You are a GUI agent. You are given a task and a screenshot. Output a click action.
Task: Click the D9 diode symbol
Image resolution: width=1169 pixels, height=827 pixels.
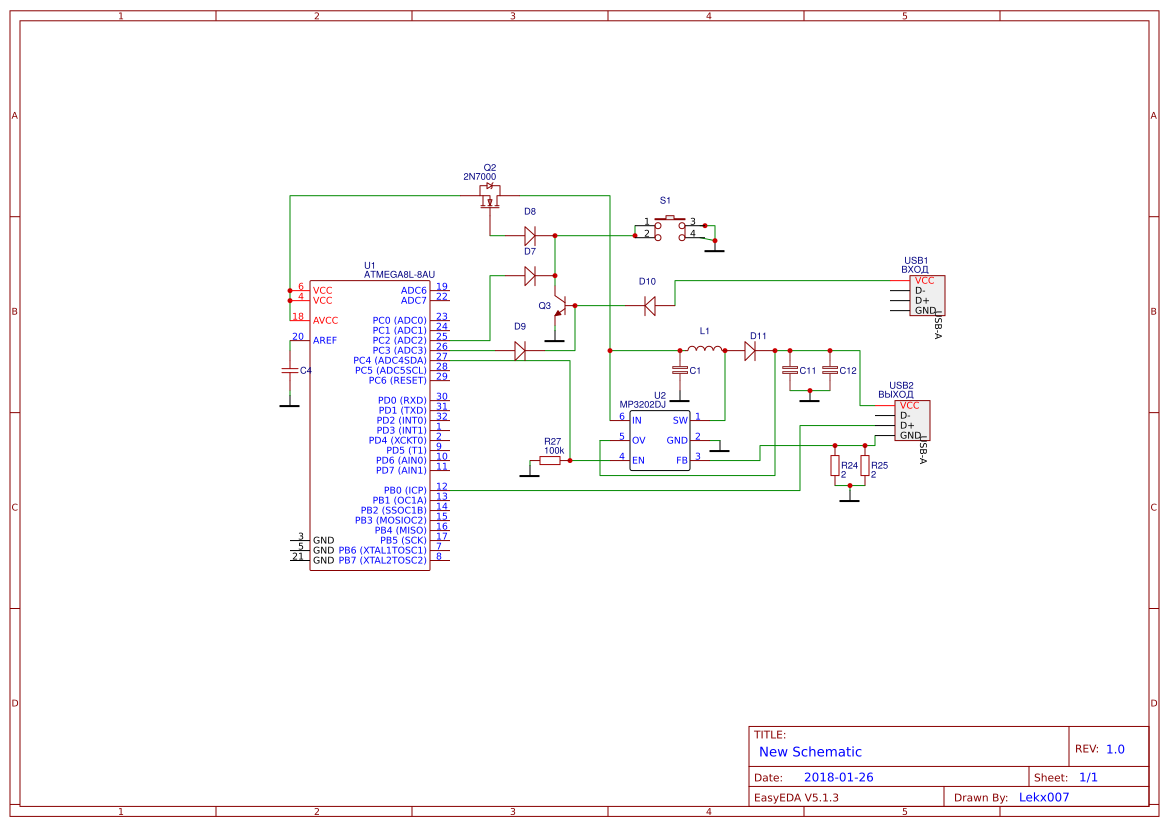tap(519, 350)
